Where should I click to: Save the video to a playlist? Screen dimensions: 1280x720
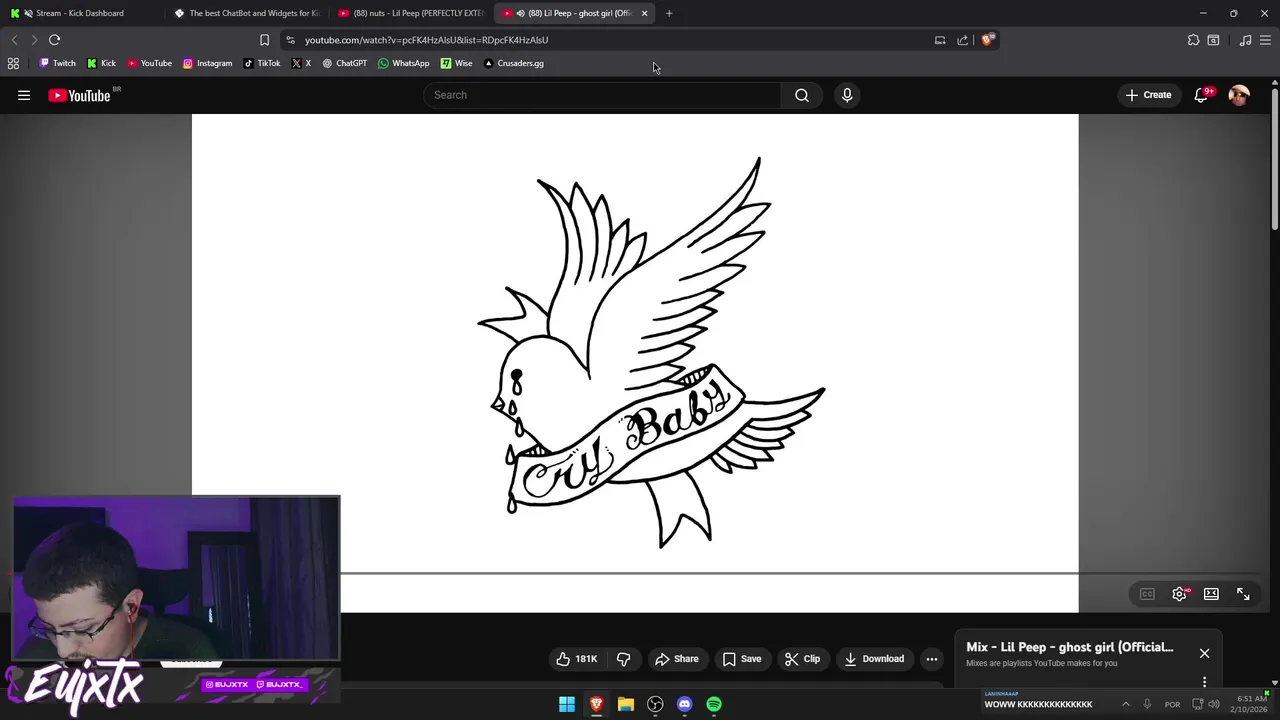742,659
